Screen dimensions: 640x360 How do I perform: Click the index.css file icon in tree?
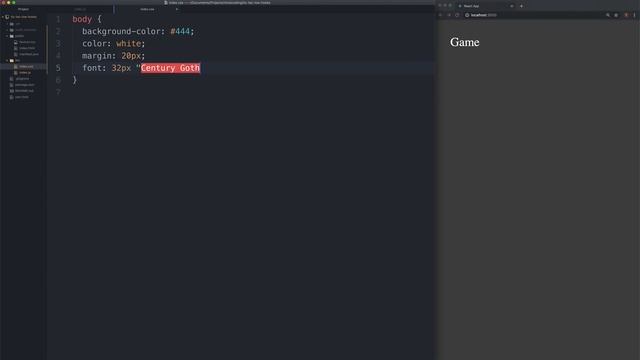point(16,67)
